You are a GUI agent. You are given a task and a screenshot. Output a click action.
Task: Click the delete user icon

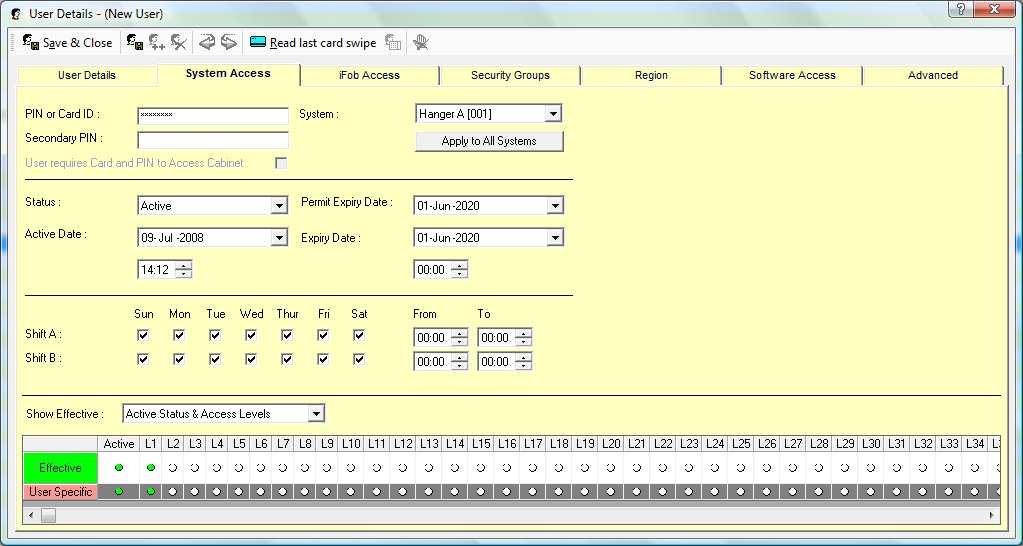click(x=179, y=42)
